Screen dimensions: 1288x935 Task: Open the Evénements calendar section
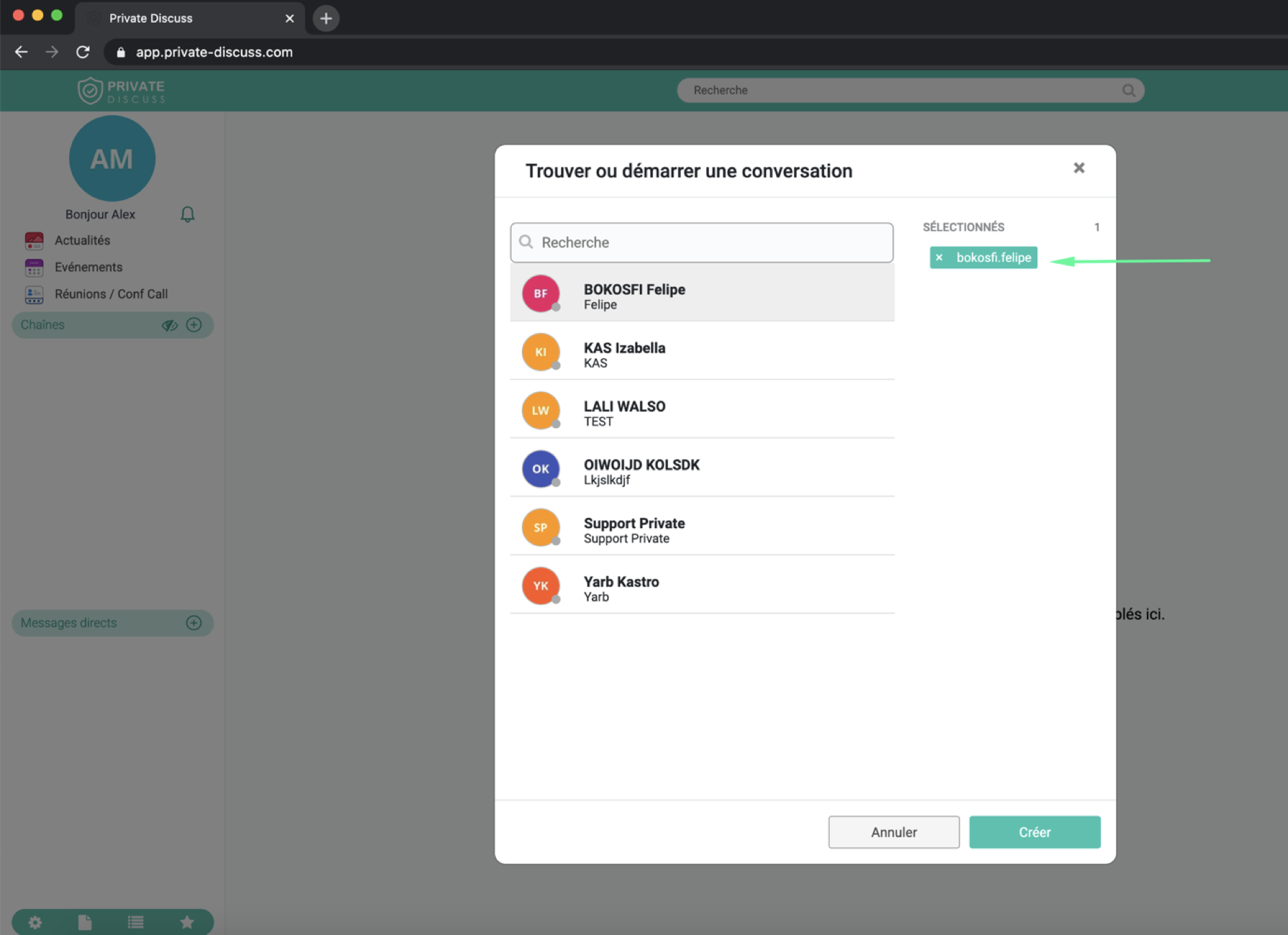click(88, 267)
